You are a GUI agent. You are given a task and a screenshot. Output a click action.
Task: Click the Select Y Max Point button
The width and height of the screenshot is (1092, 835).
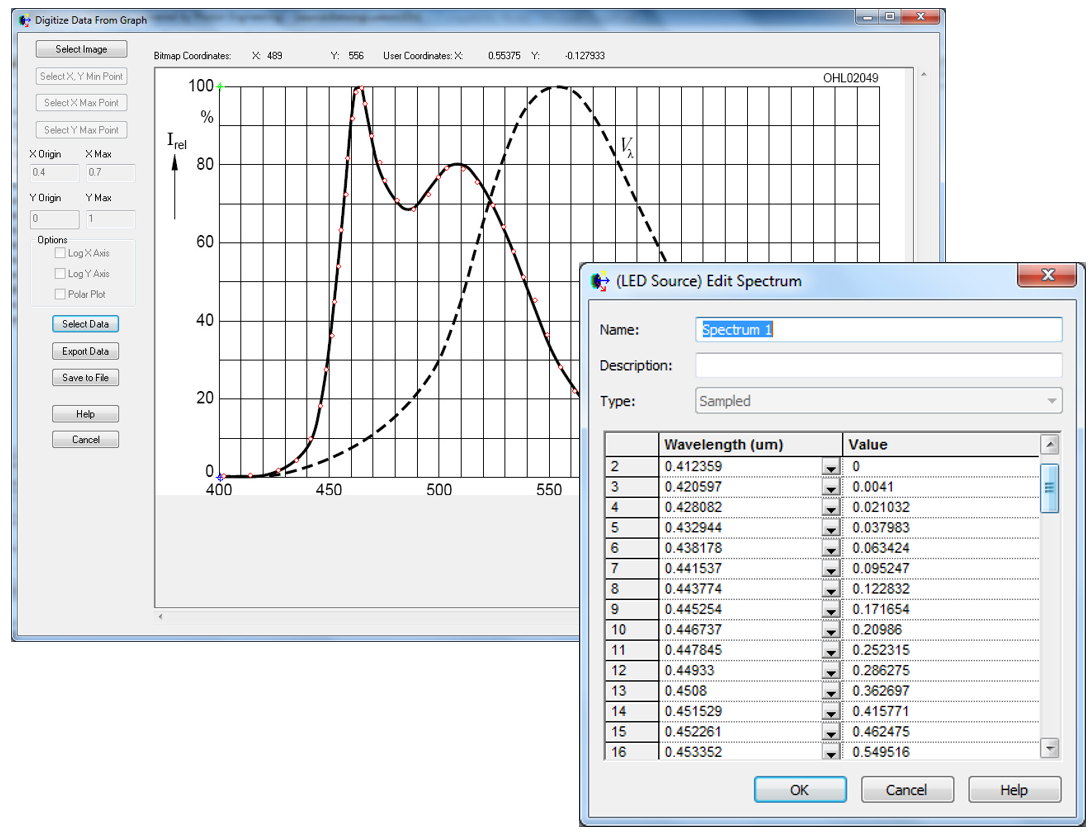81,130
